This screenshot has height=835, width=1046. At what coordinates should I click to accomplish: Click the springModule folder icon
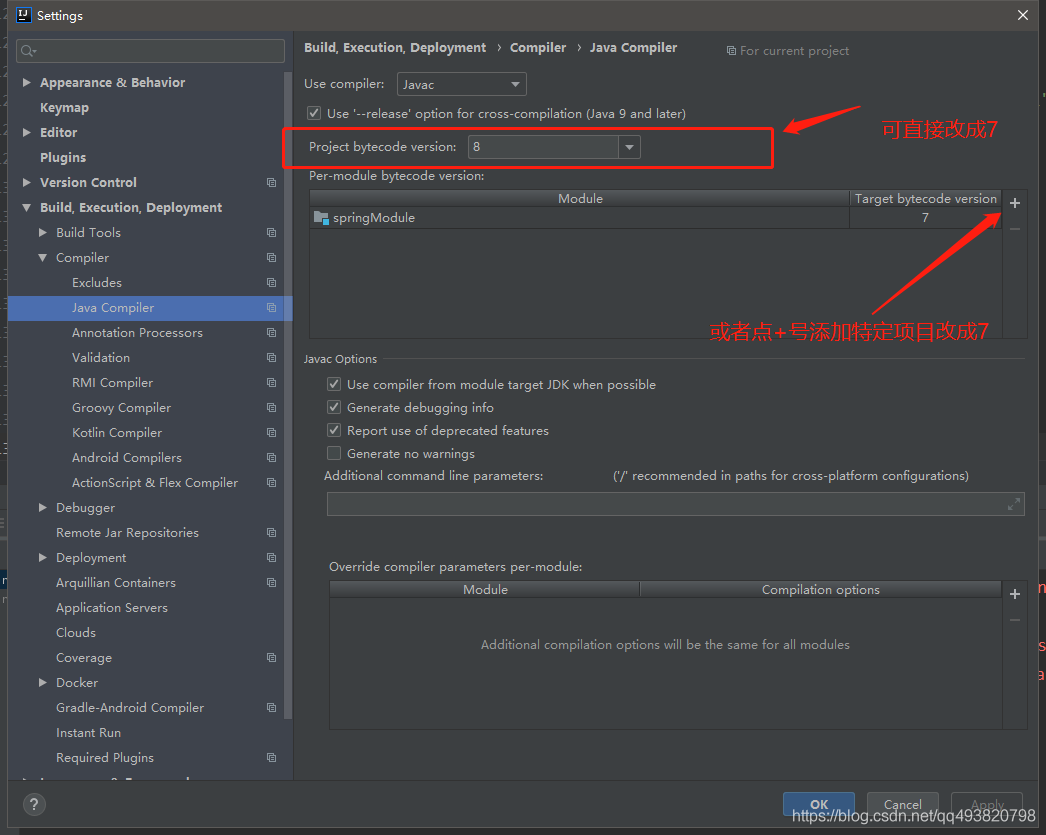coord(321,218)
